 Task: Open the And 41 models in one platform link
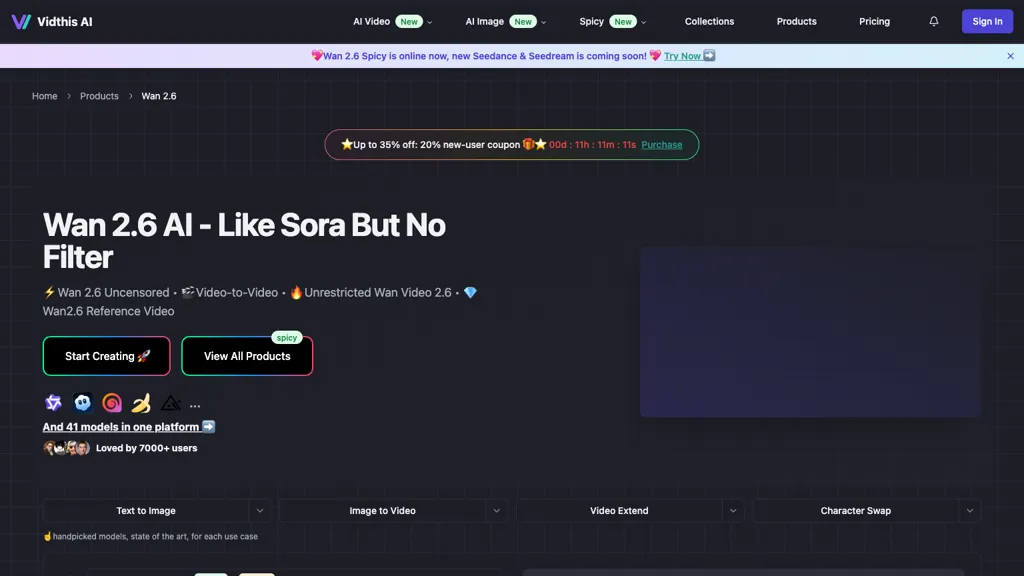tap(129, 426)
